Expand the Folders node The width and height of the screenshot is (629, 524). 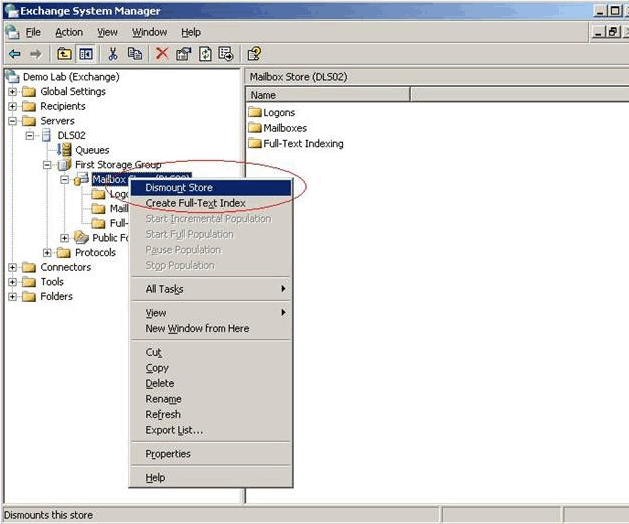12,297
